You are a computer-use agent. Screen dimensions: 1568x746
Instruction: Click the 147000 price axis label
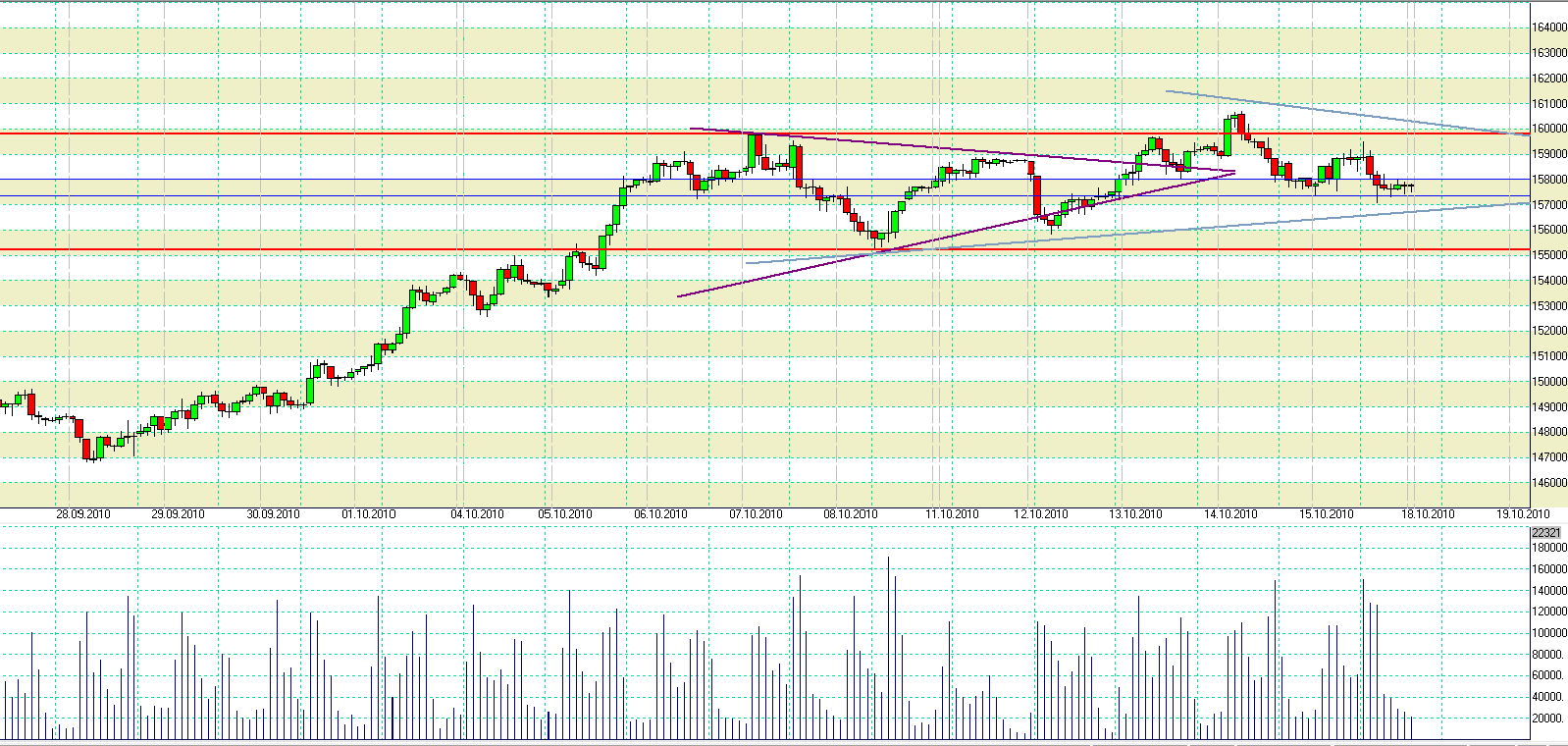(x=1549, y=457)
